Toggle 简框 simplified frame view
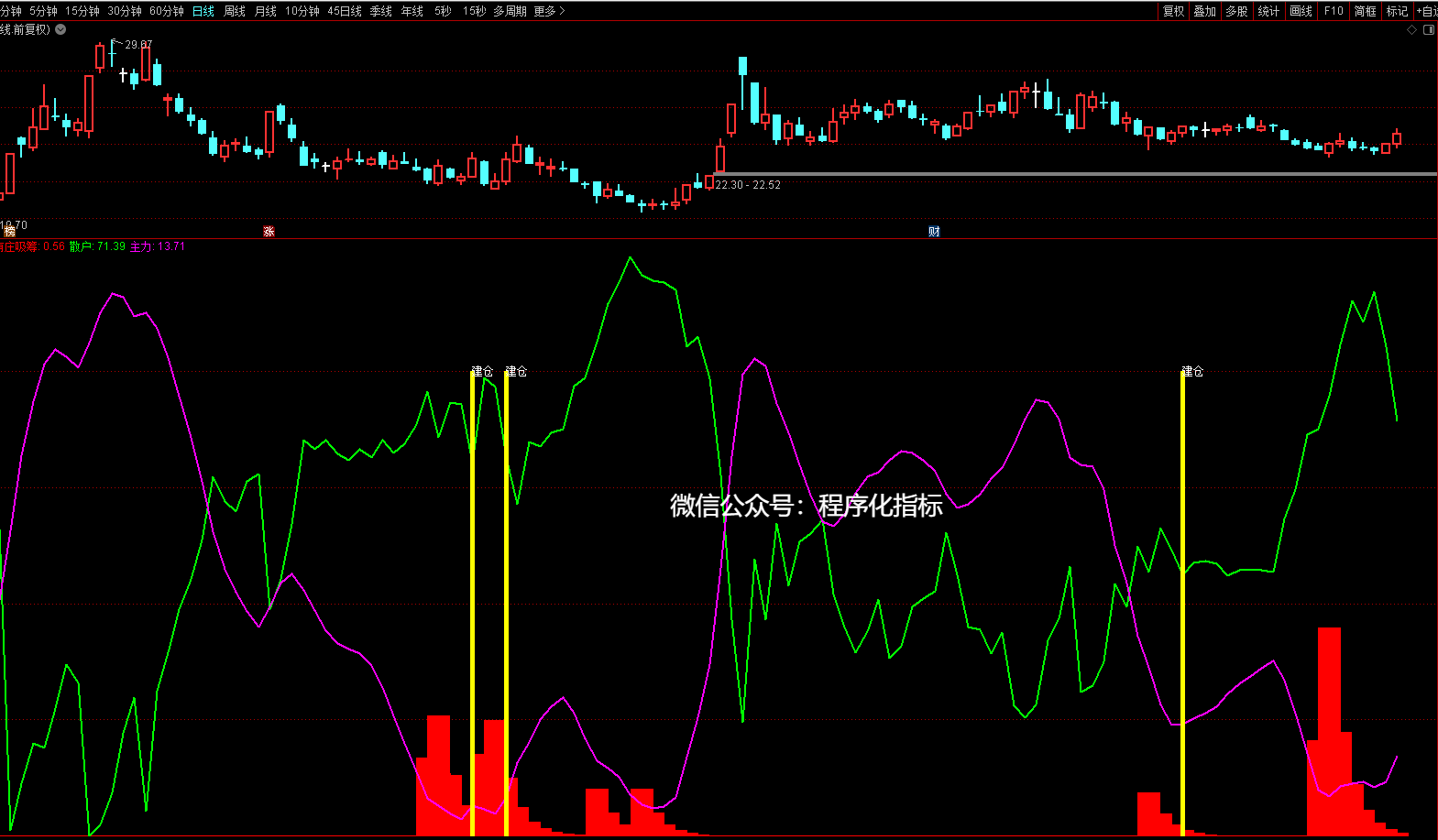The image size is (1438, 840). (1365, 11)
